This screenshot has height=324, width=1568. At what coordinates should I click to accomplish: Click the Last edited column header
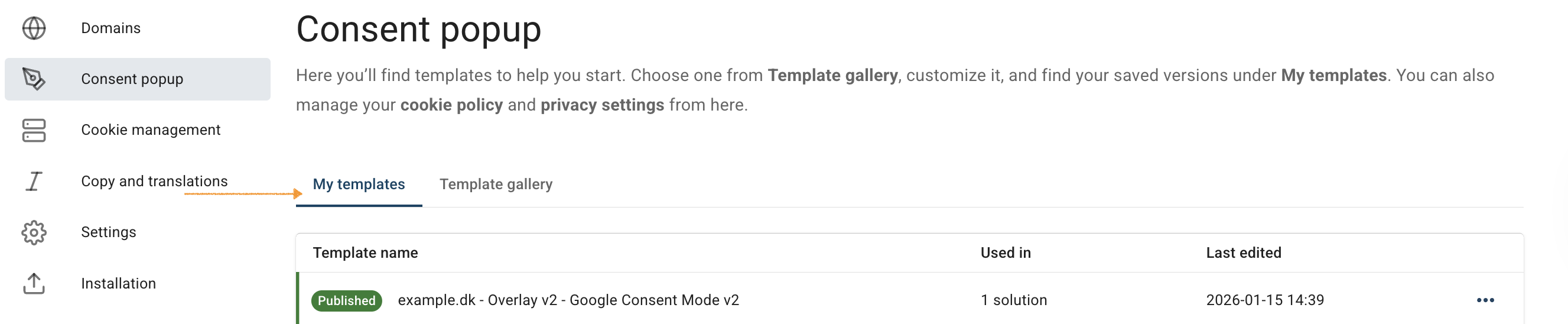pos(1243,254)
